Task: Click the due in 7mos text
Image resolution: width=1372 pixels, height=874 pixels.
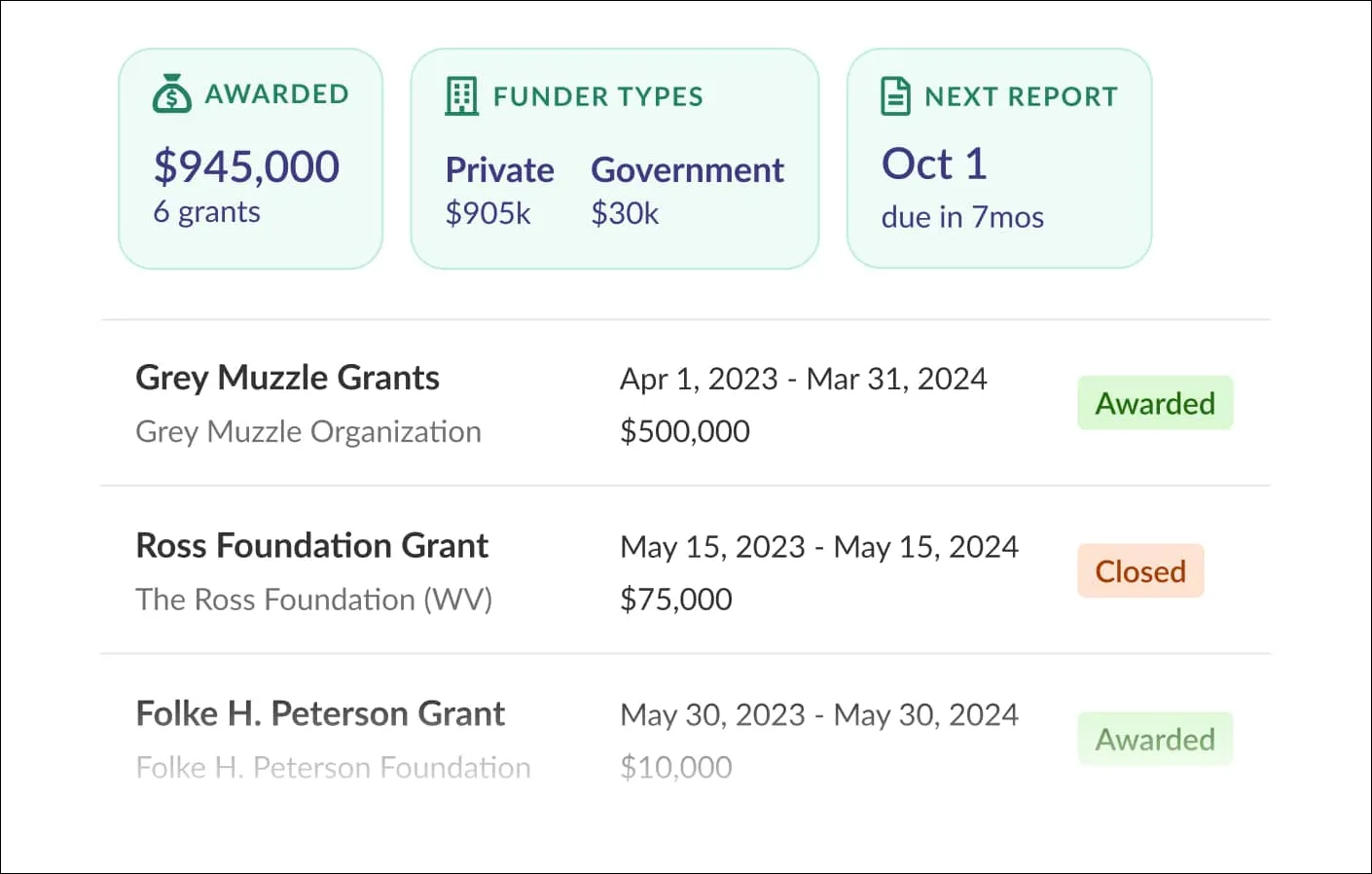Action: (962, 217)
